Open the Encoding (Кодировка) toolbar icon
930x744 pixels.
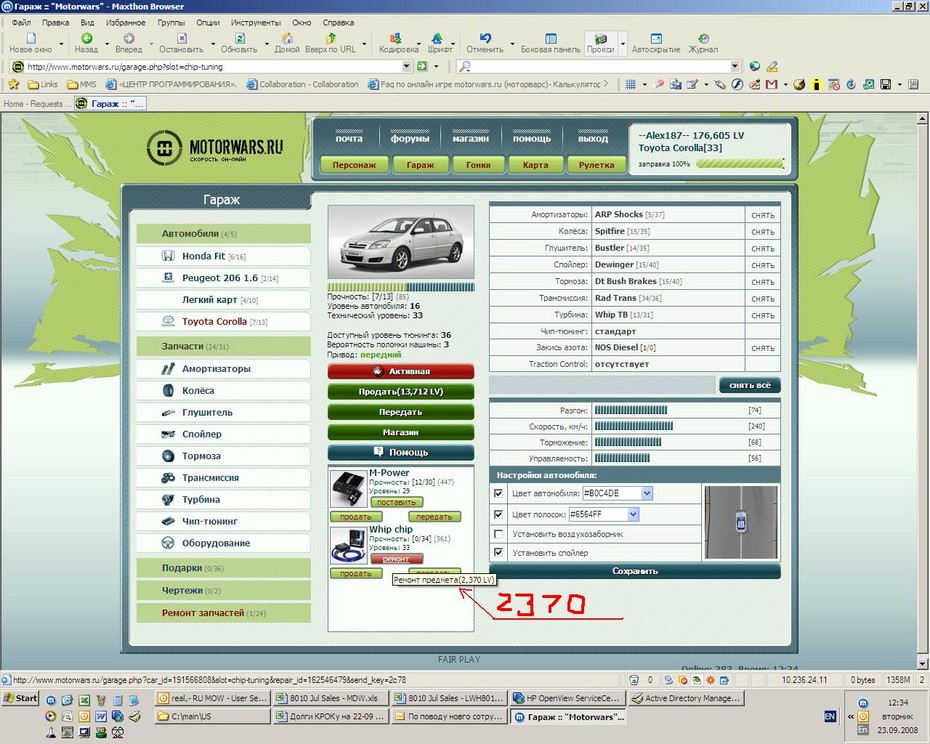click(396, 38)
